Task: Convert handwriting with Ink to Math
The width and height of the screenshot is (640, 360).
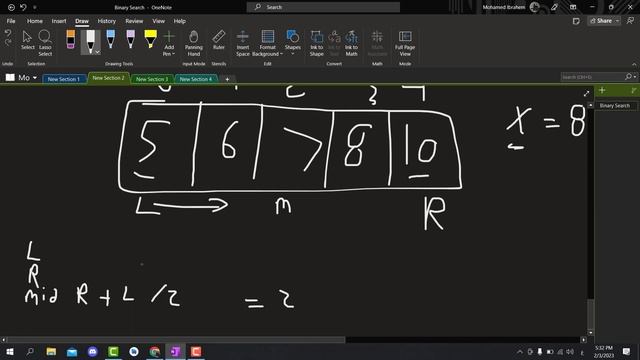Action: pos(351,43)
